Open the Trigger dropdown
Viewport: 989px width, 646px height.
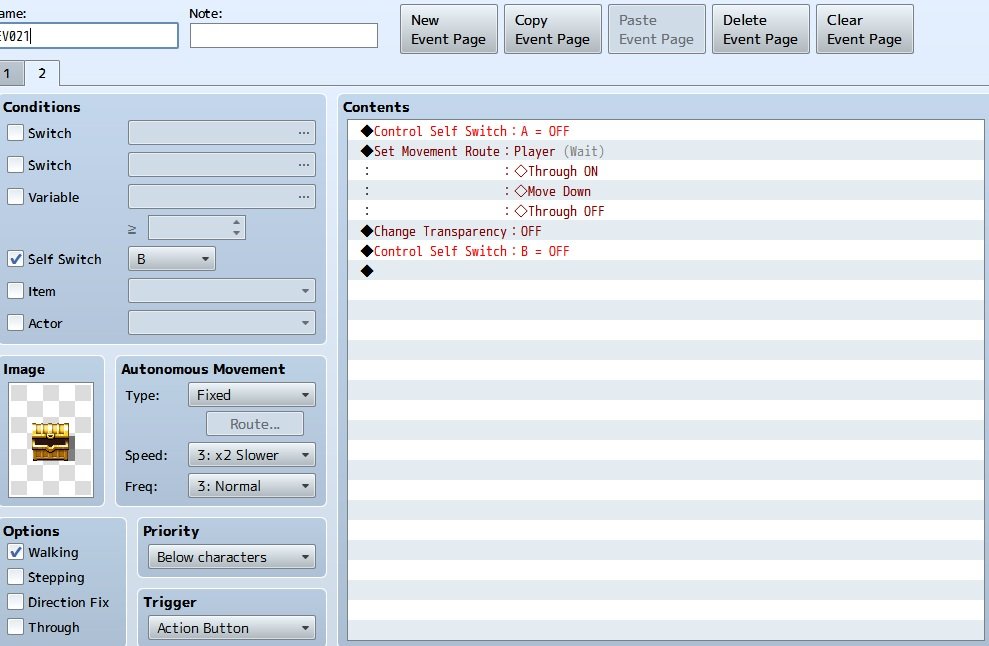point(231,628)
